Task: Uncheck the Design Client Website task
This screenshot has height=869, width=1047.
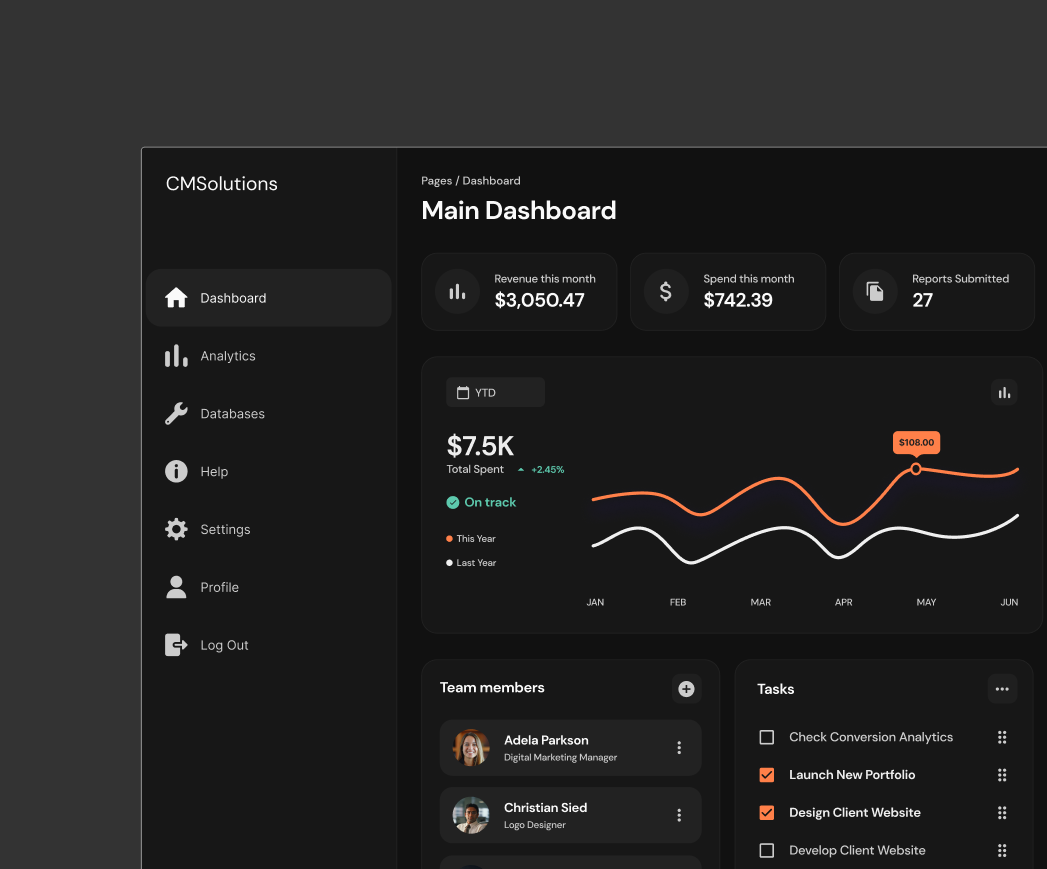Action: click(767, 813)
